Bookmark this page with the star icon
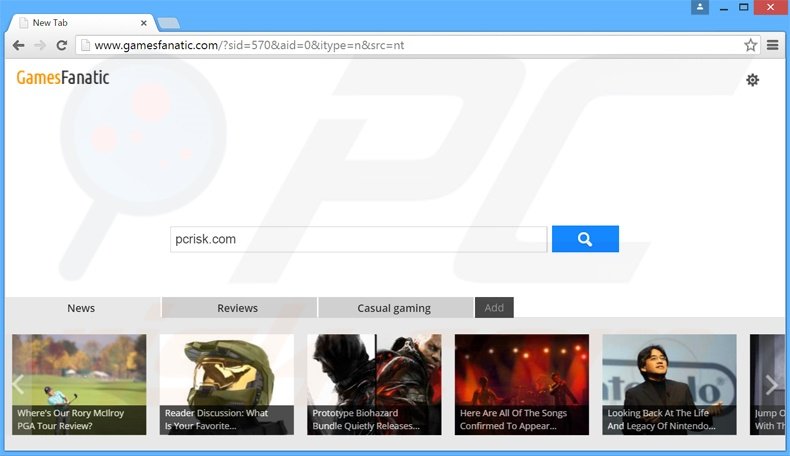The image size is (790, 456). (x=750, y=45)
